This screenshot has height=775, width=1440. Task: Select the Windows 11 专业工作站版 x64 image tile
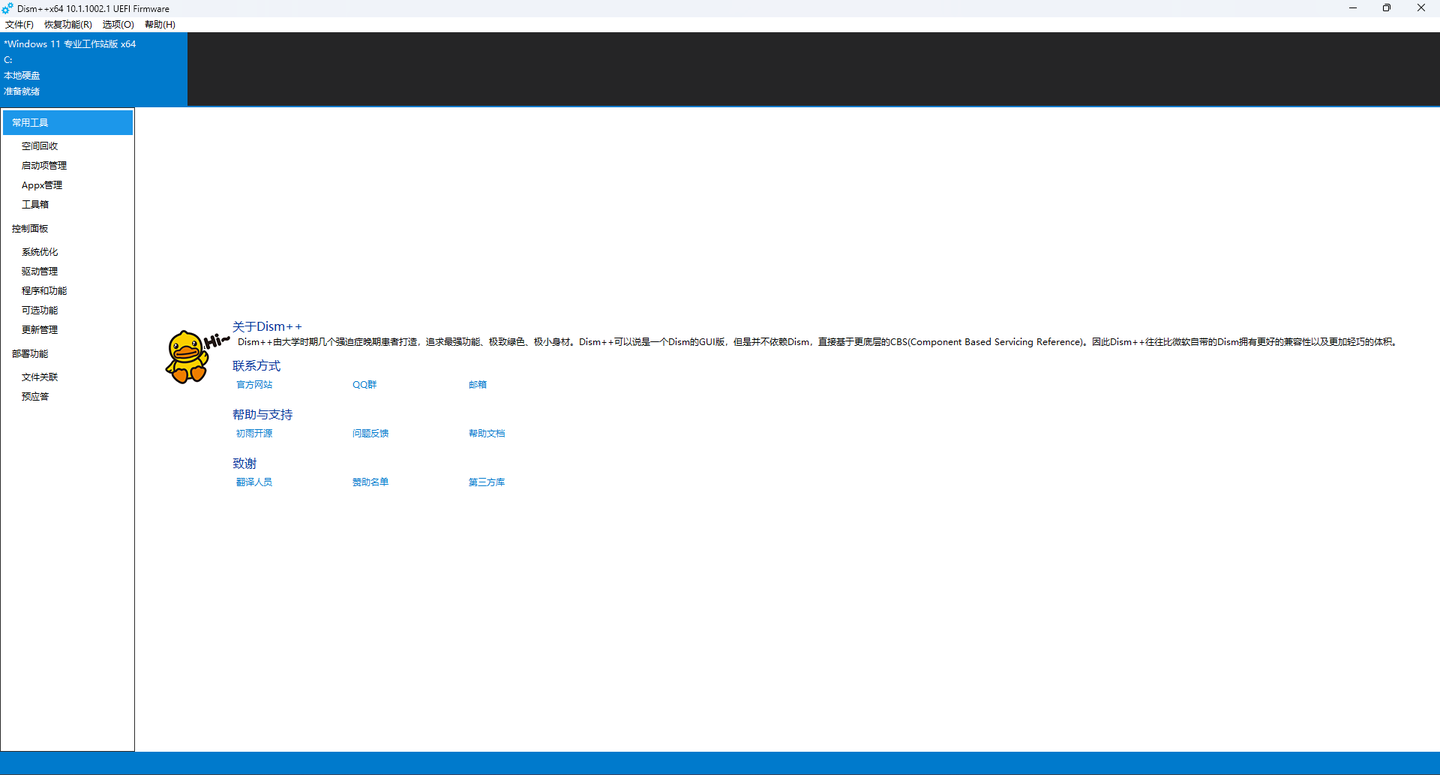tap(94, 69)
